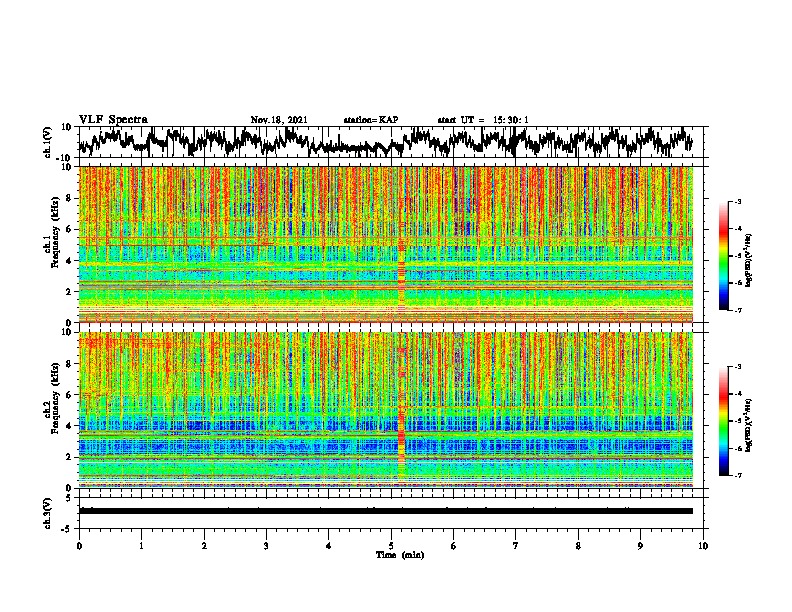
Task: Click time axis tick label "4"
Action: point(329,546)
